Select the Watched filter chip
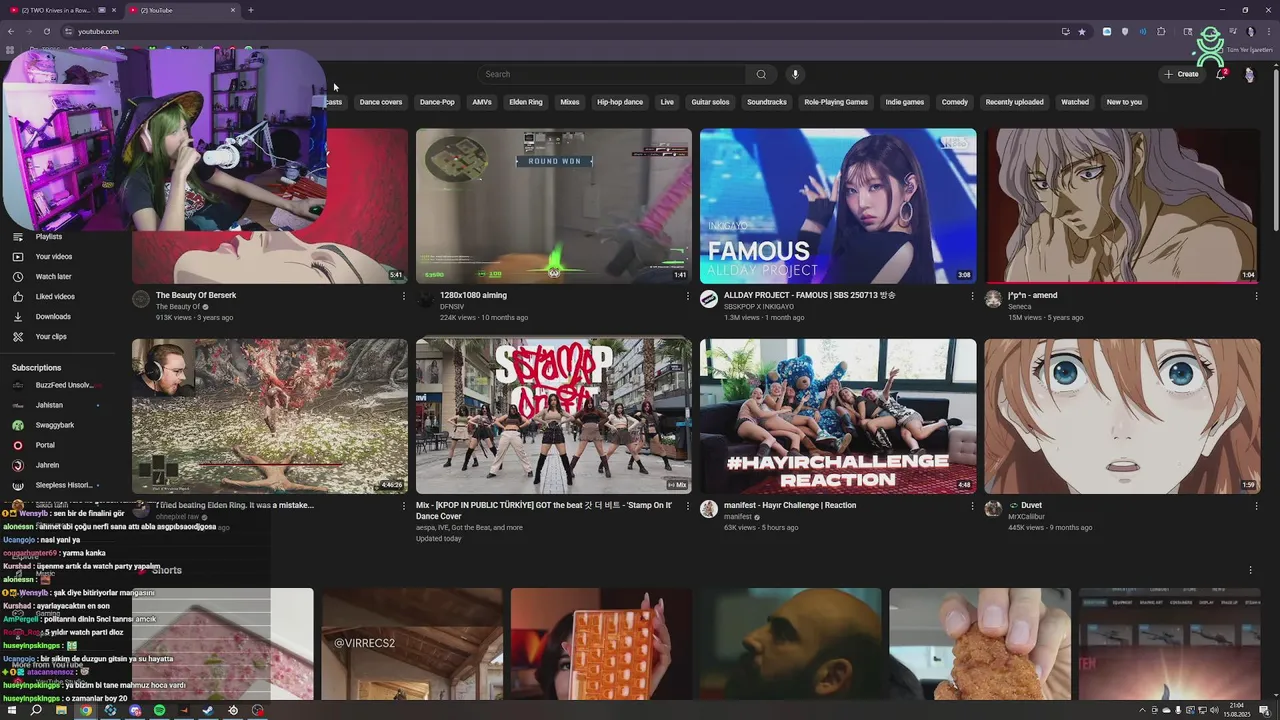Screen dimensions: 1280x720 [x=1075, y=102]
